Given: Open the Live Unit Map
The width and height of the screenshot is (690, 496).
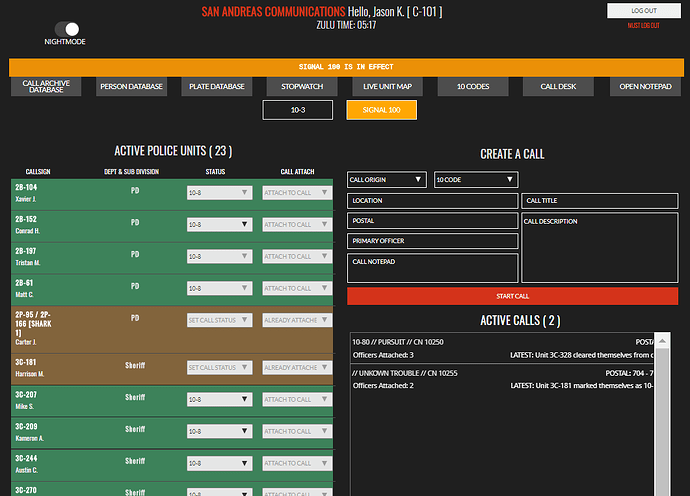Looking at the screenshot, I should tap(387, 86).
